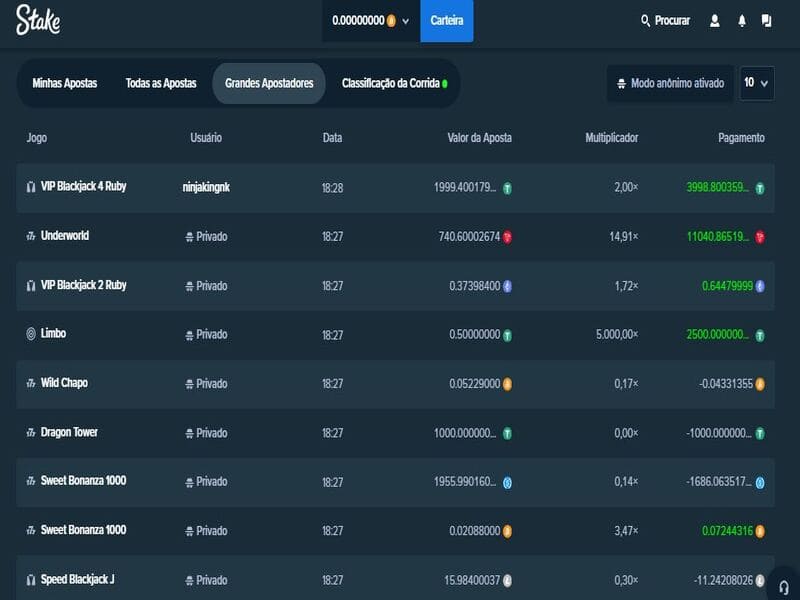Click the Multiplicador column header

point(612,138)
